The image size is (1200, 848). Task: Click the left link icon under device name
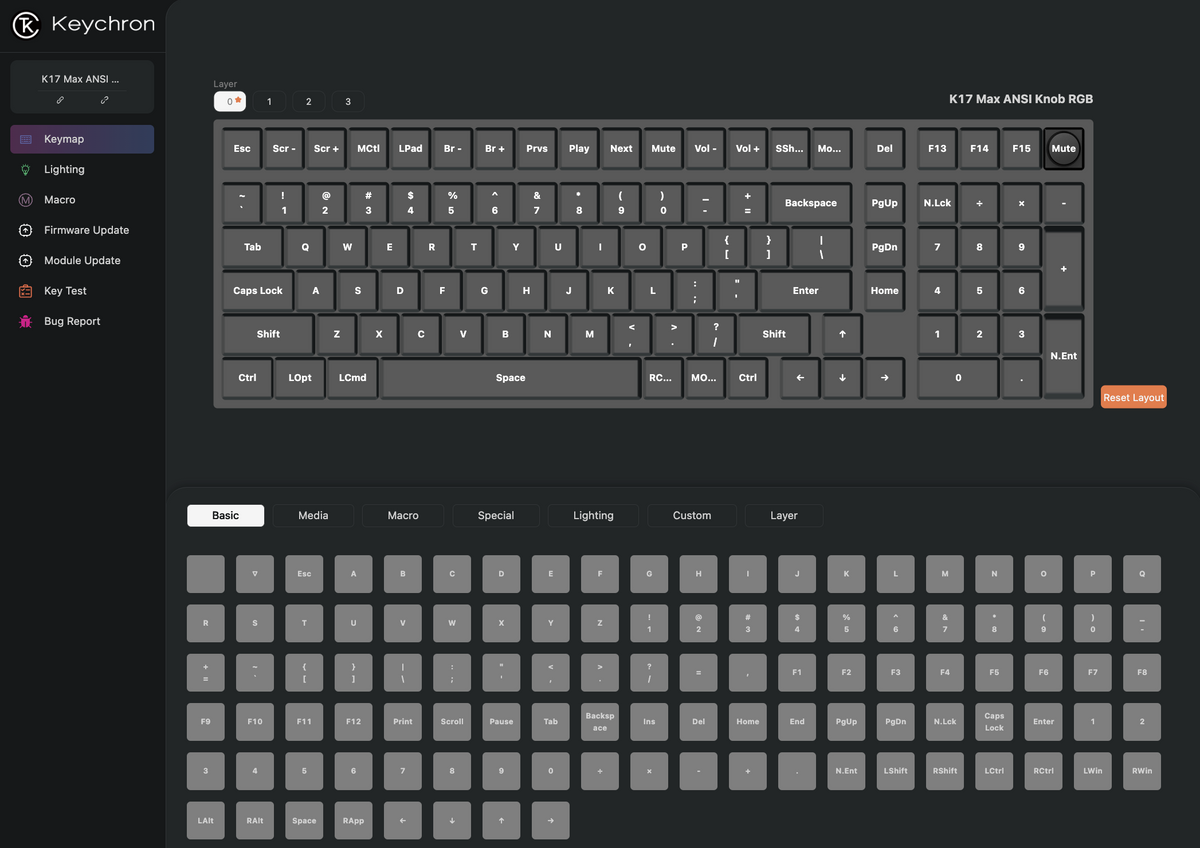(x=59, y=100)
